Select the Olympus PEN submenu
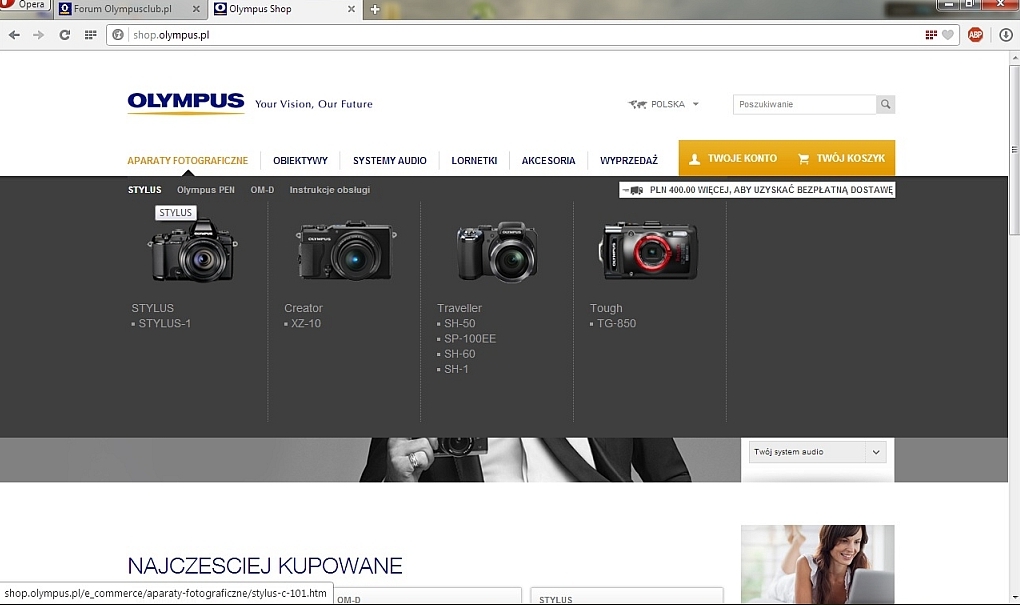Screen dimensions: 1020x605 tap(205, 190)
